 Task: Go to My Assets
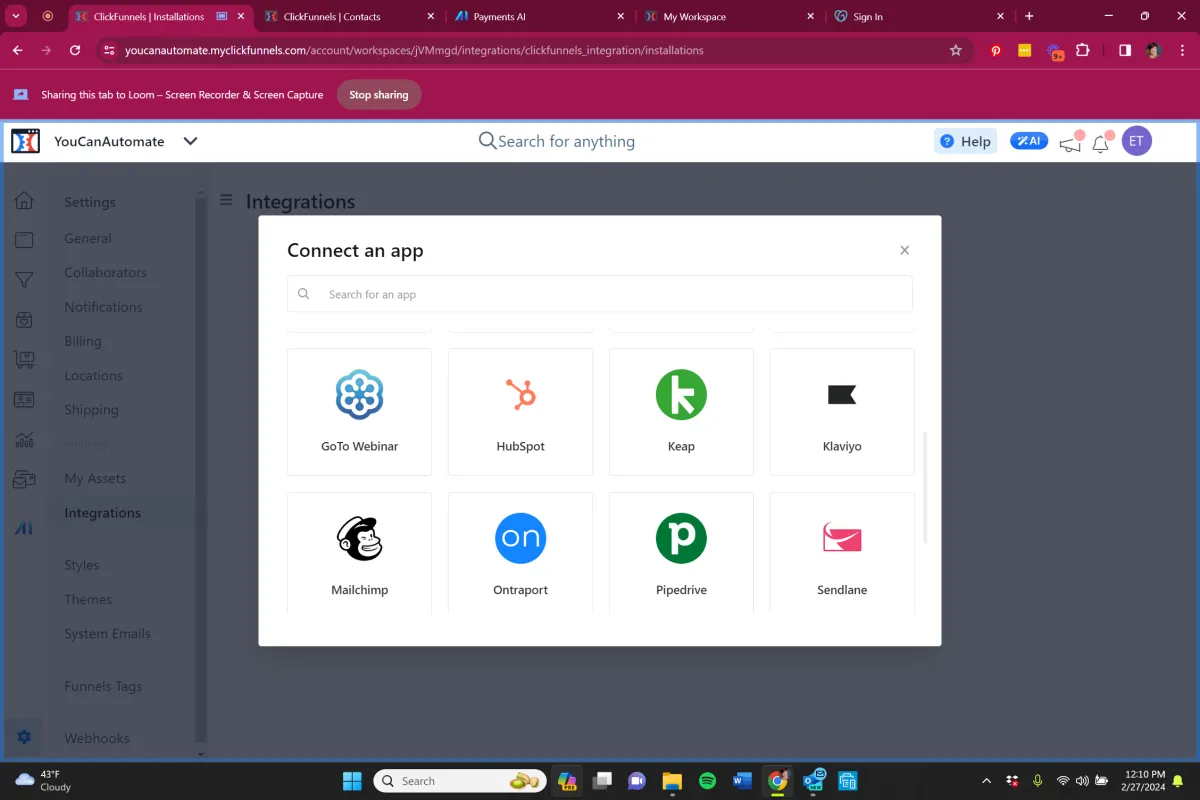click(x=95, y=478)
